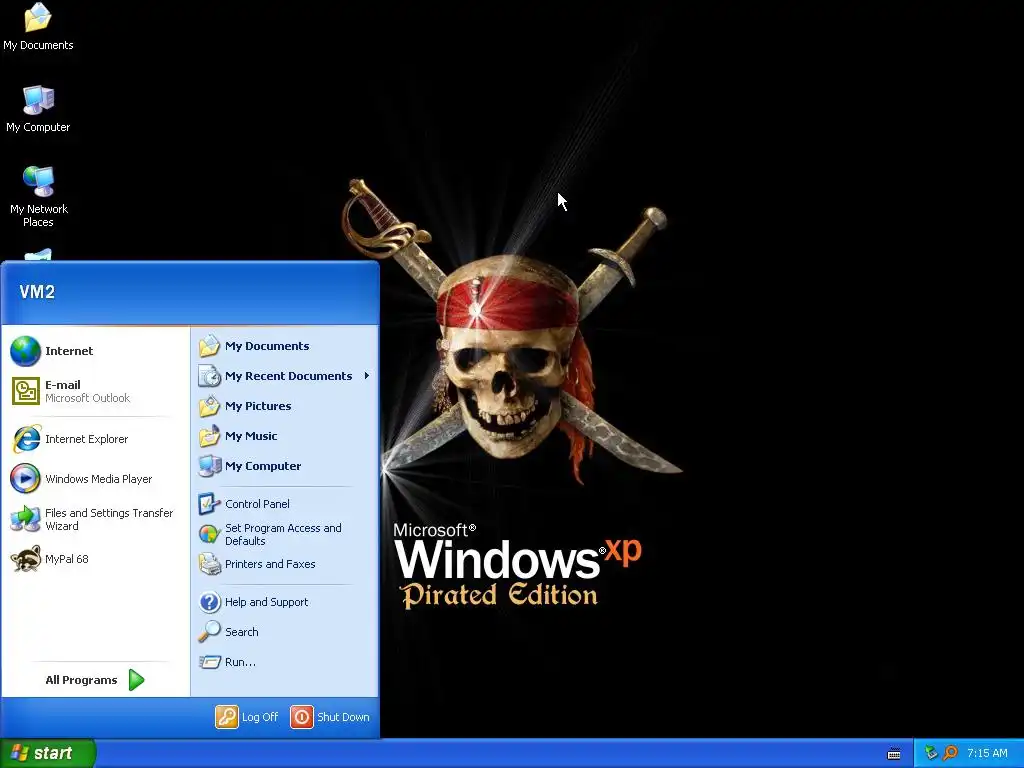Select the Printers and Faxes entry text
This screenshot has height=768, width=1024.
[x=270, y=564]
